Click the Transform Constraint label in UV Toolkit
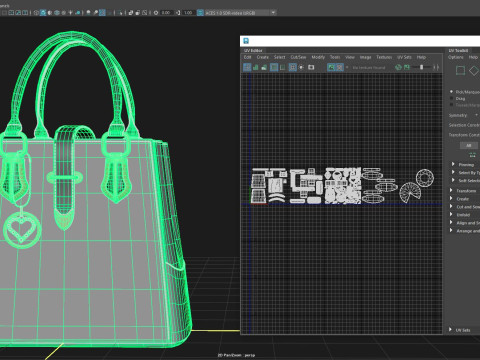Viewport: 480px width, 360px height. point(464,135)
